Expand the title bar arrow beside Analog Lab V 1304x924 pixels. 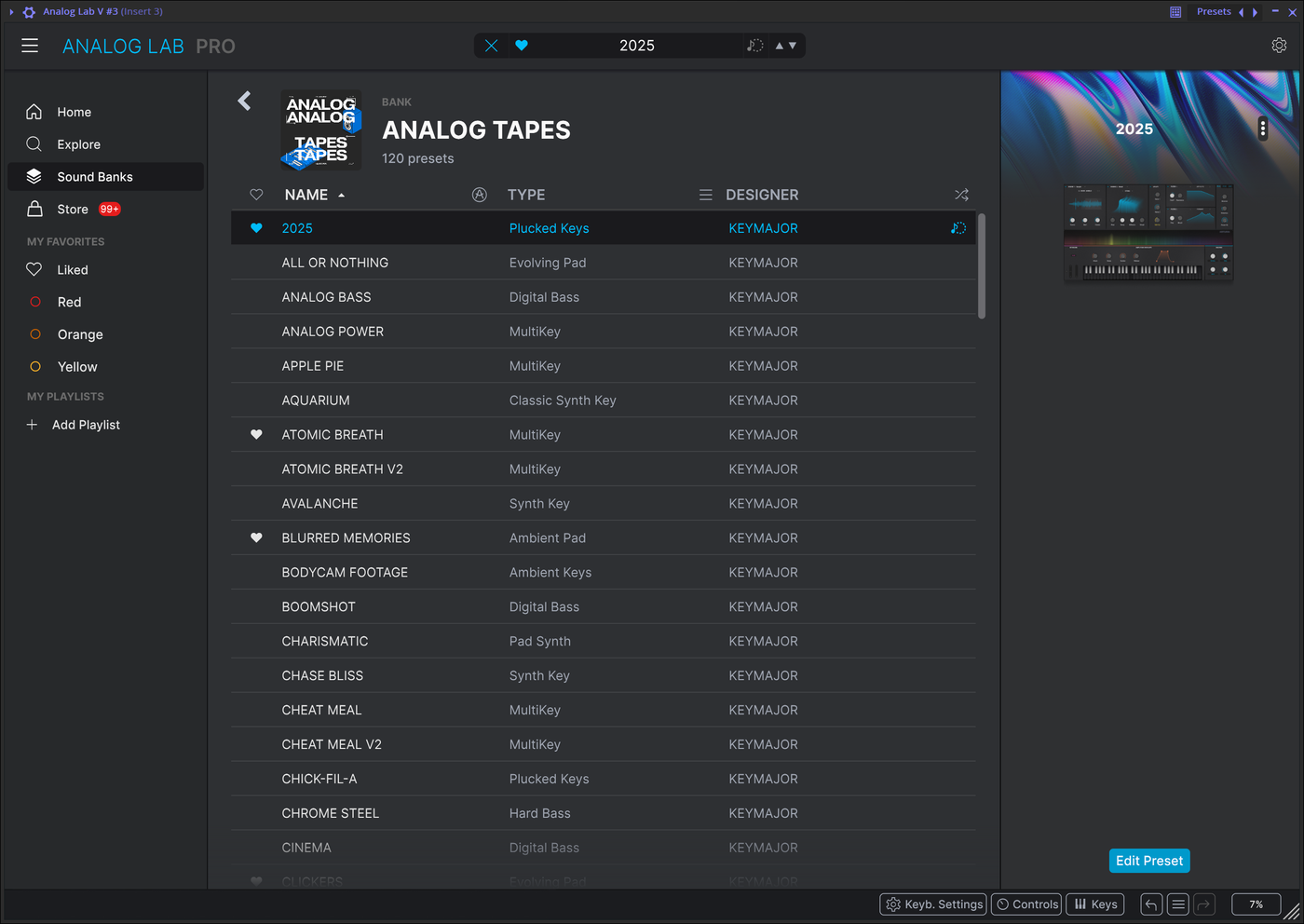[11, 12]
